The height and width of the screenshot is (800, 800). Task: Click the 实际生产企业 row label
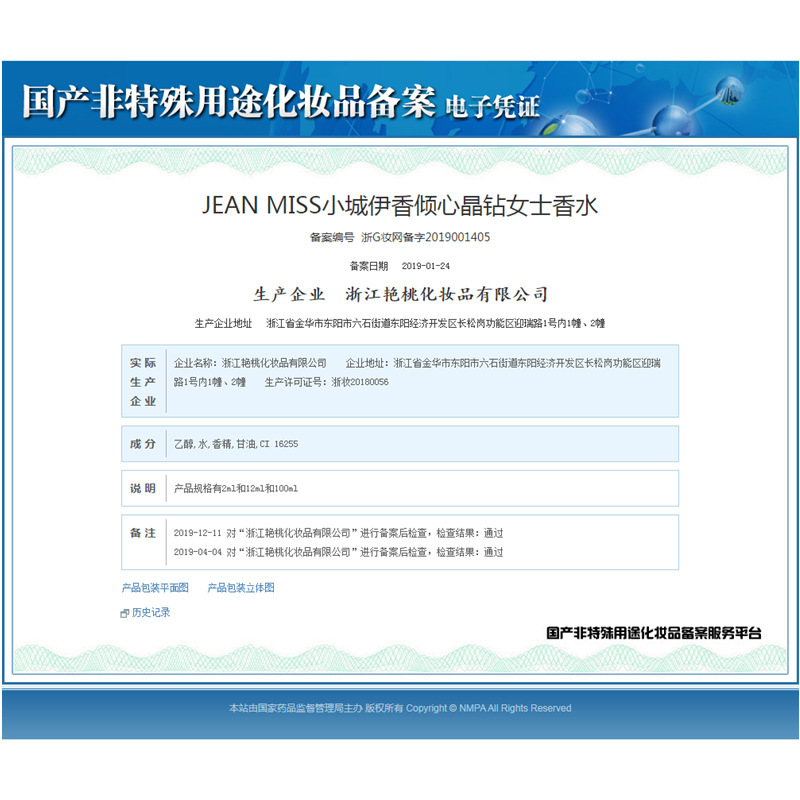coord(143,382)
